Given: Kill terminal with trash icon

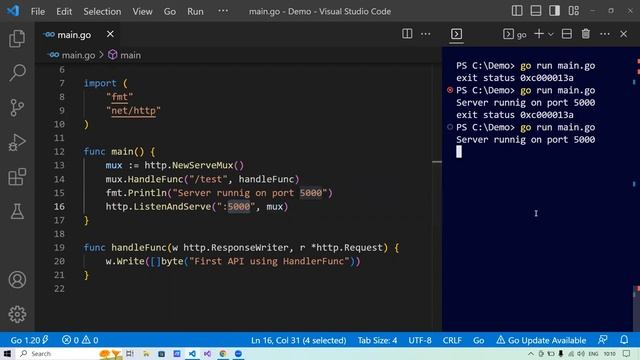Looking at the screenshot, I should coord(586,34).
